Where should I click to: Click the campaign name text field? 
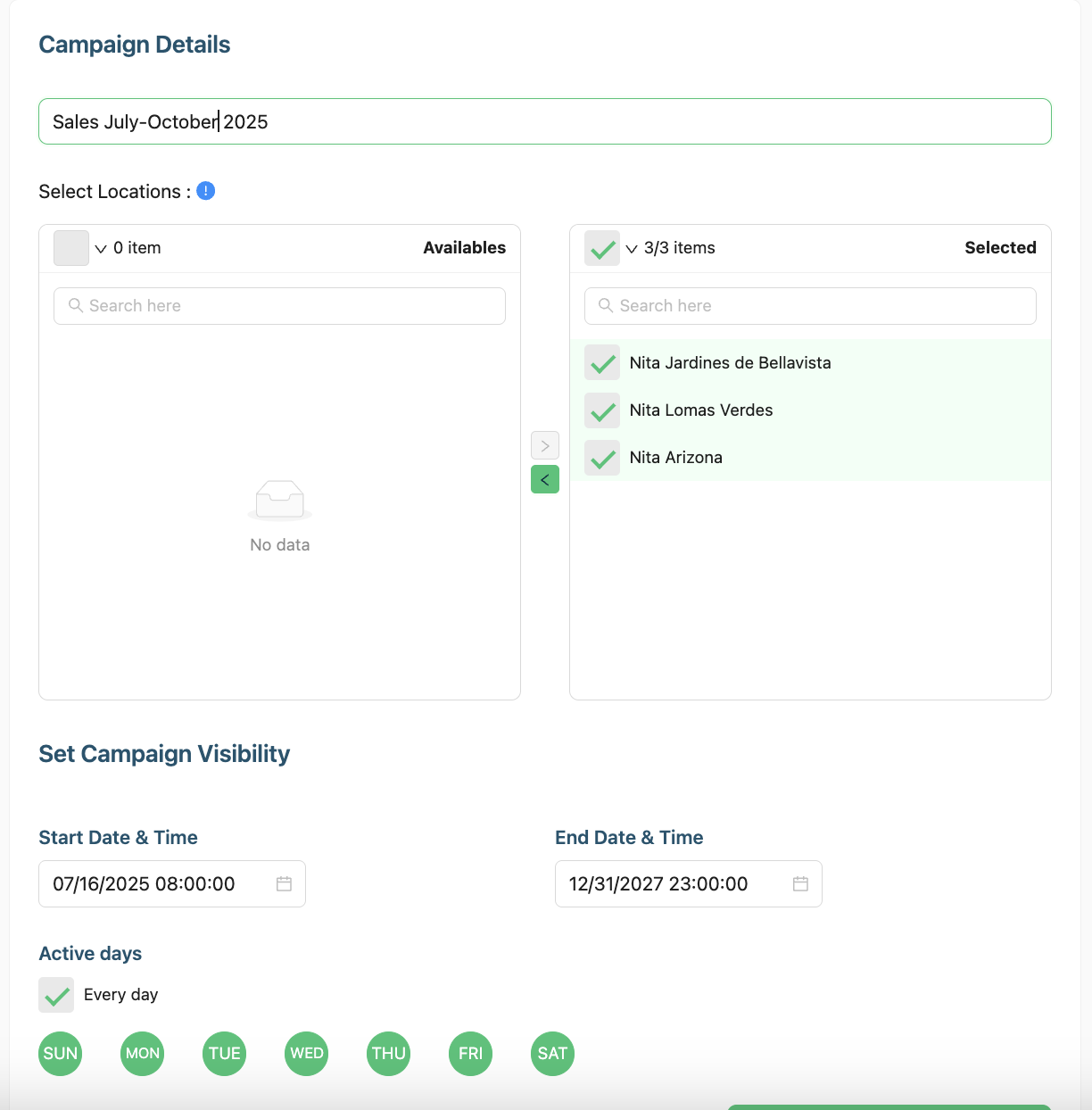[544, 121]
